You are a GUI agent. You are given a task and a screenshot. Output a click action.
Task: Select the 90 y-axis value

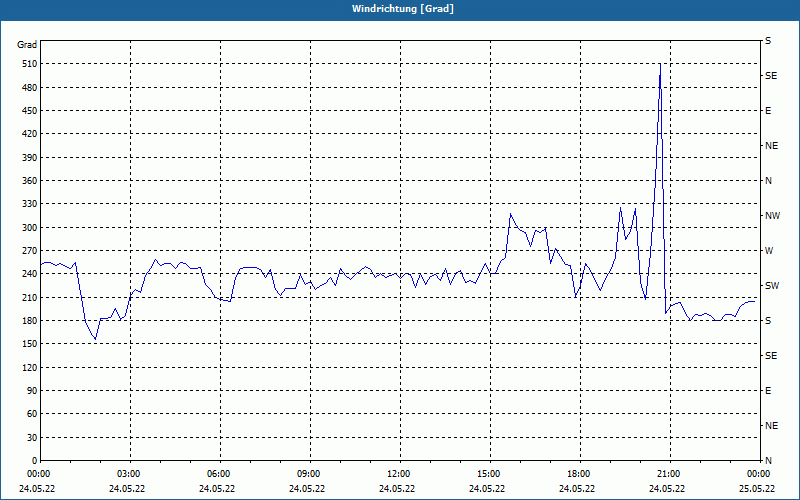pyautogui.click(x=32, y=391)
